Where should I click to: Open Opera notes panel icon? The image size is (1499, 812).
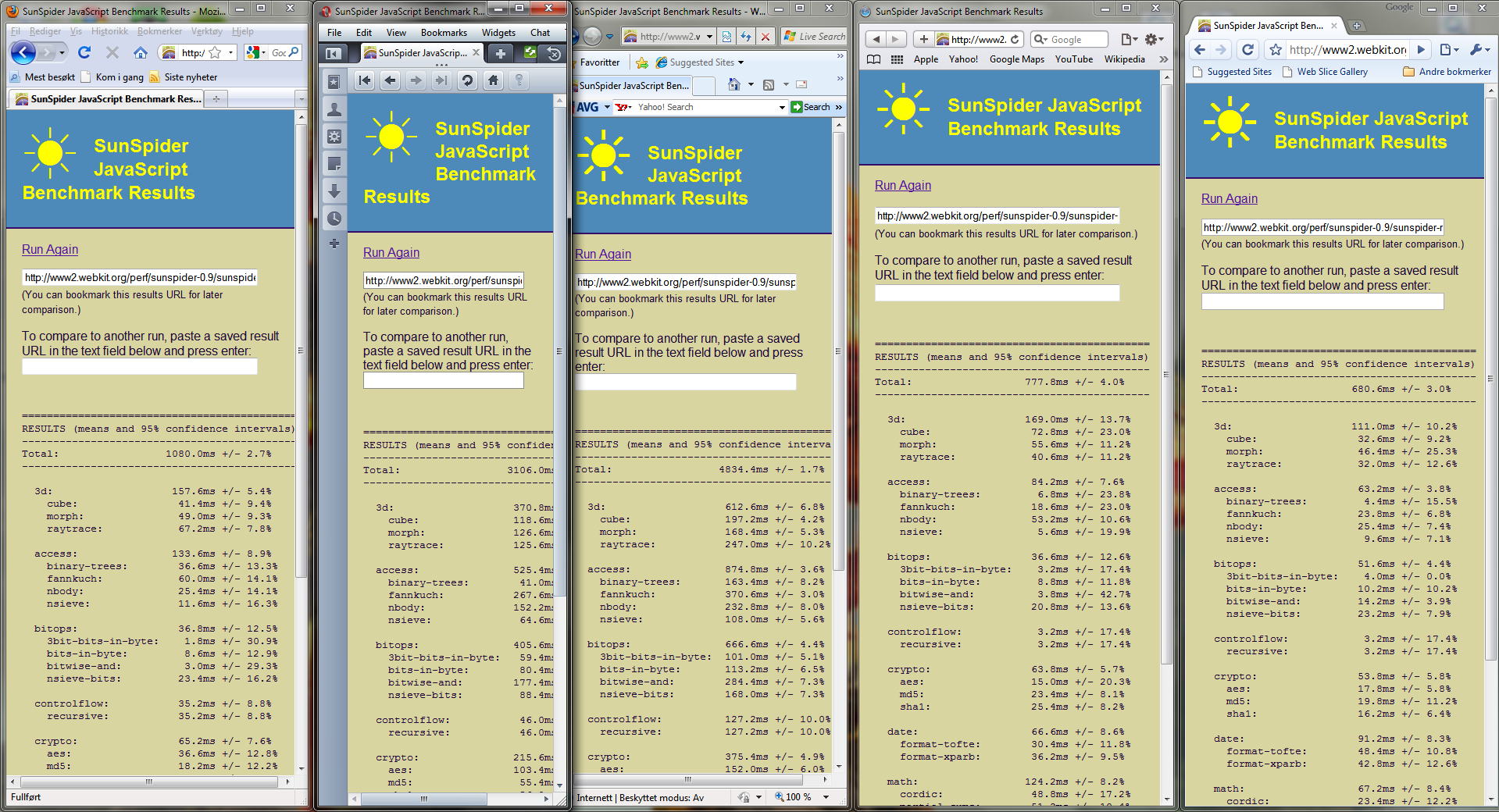click(x=334, y=164)
